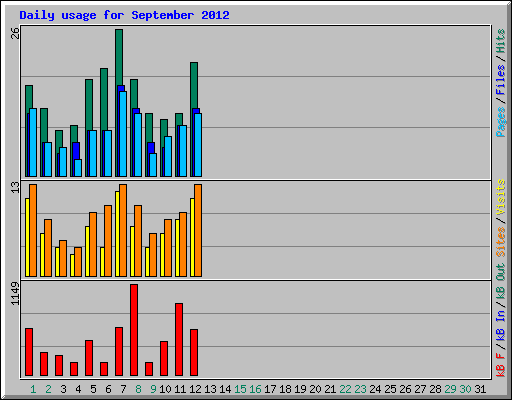This screenshot has width=512, height=400.
Task: Click day '8' on the x-axis
Action: pyautogui.click(x=138, y=389)
